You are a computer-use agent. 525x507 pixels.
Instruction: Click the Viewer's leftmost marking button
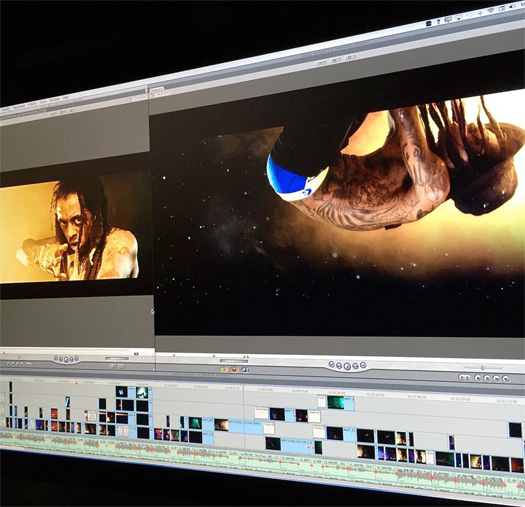click(8, 363)
